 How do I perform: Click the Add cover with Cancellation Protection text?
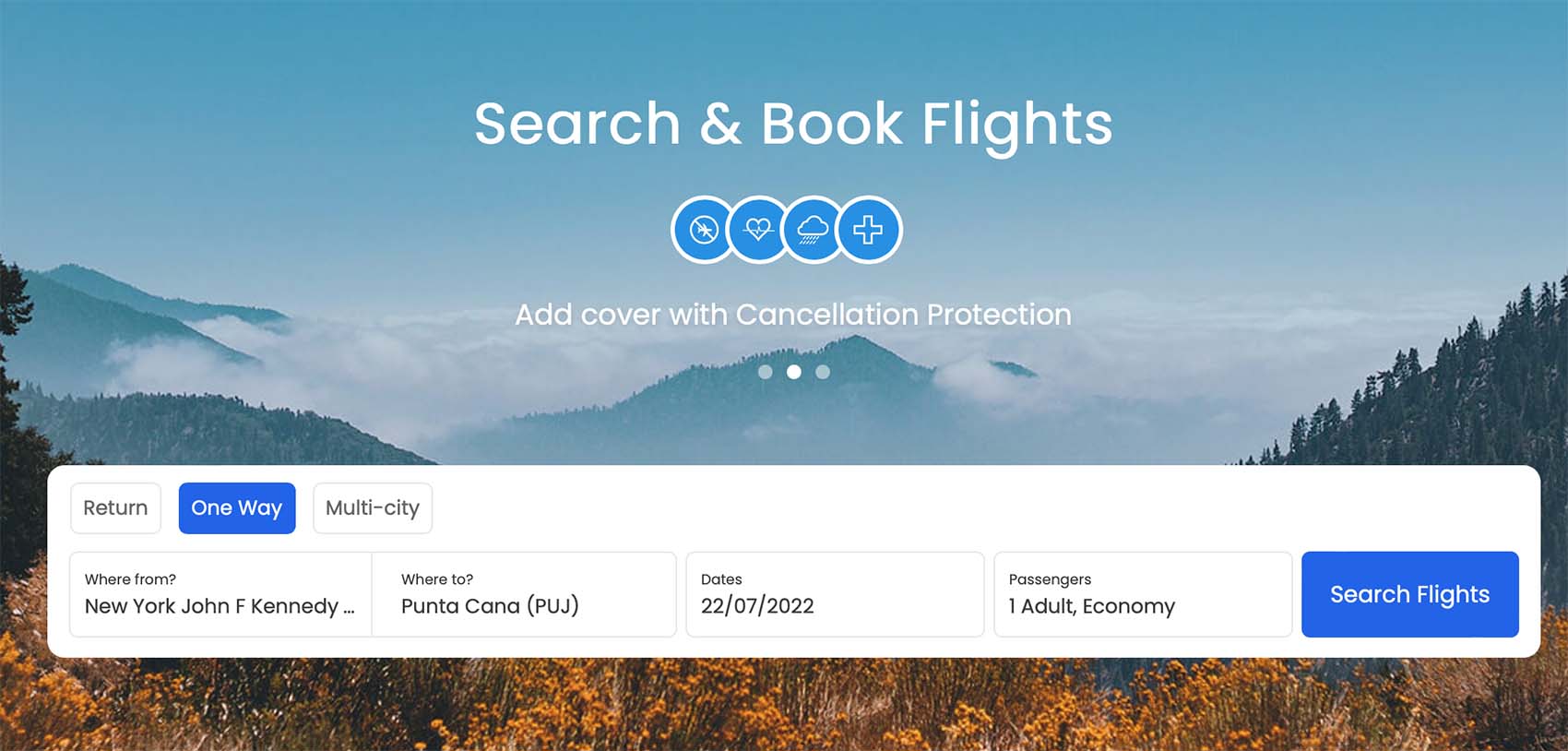coord(793,315)
